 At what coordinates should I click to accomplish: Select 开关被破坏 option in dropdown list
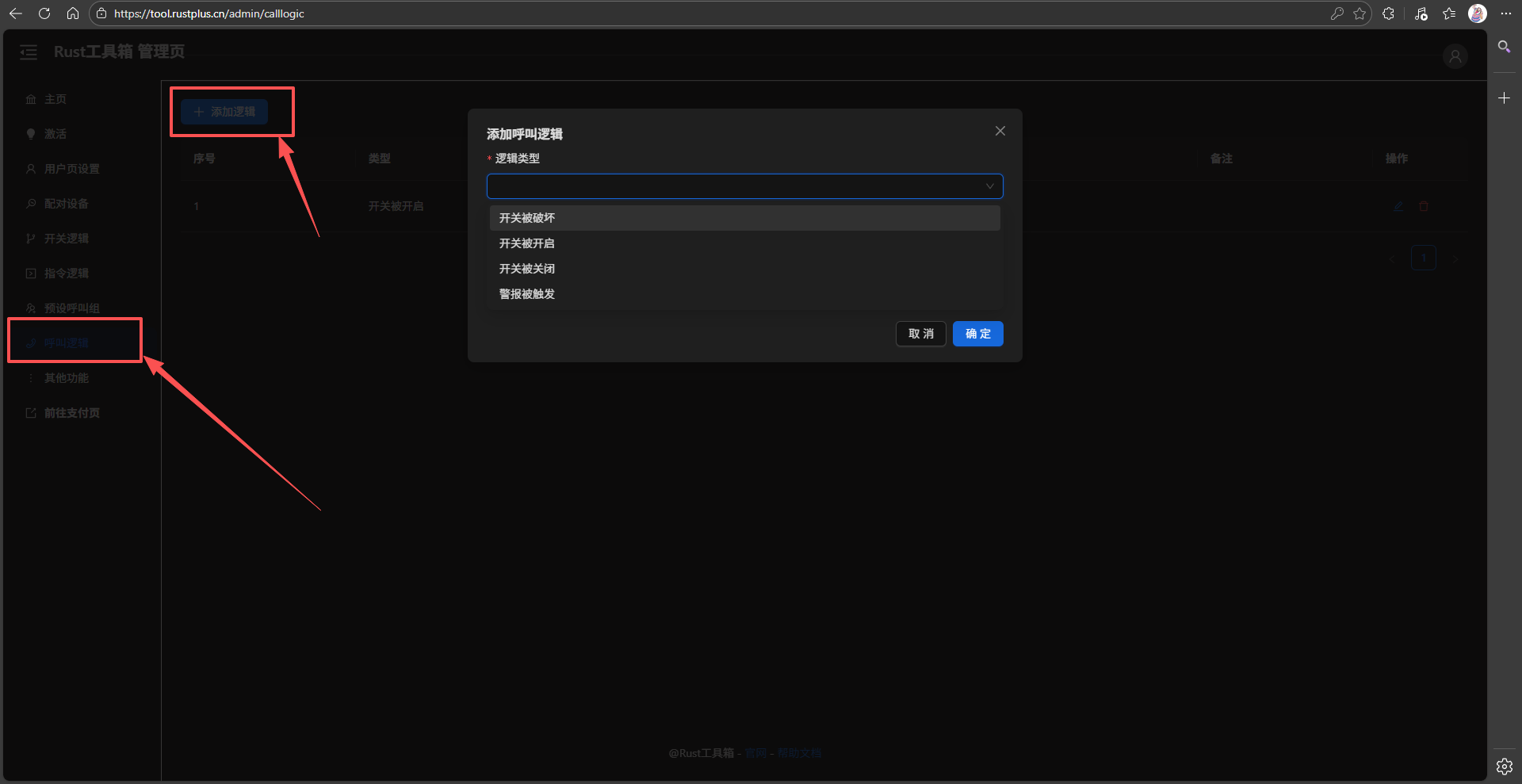coord(527,218)
